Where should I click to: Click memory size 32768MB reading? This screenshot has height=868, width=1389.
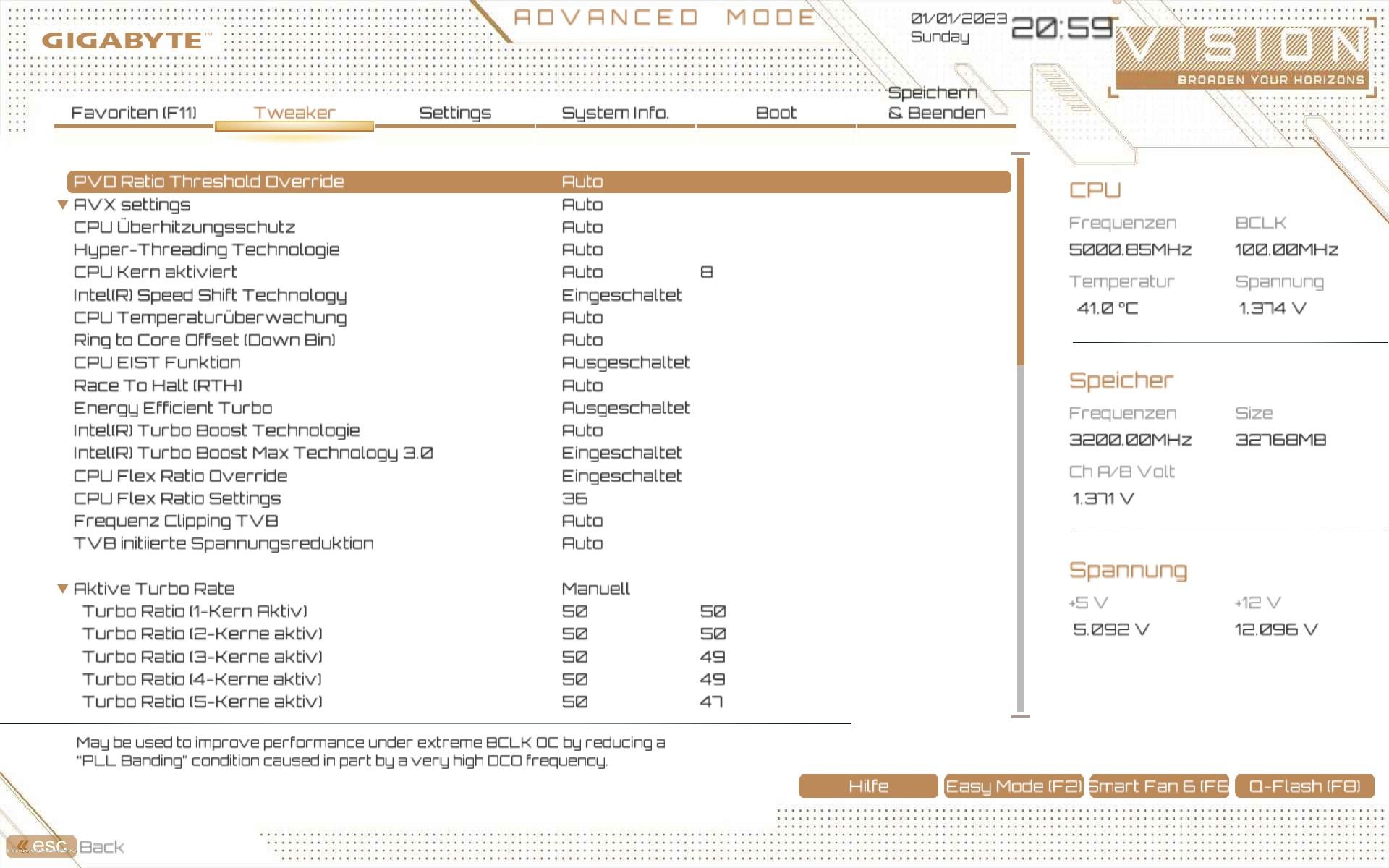1280,440
